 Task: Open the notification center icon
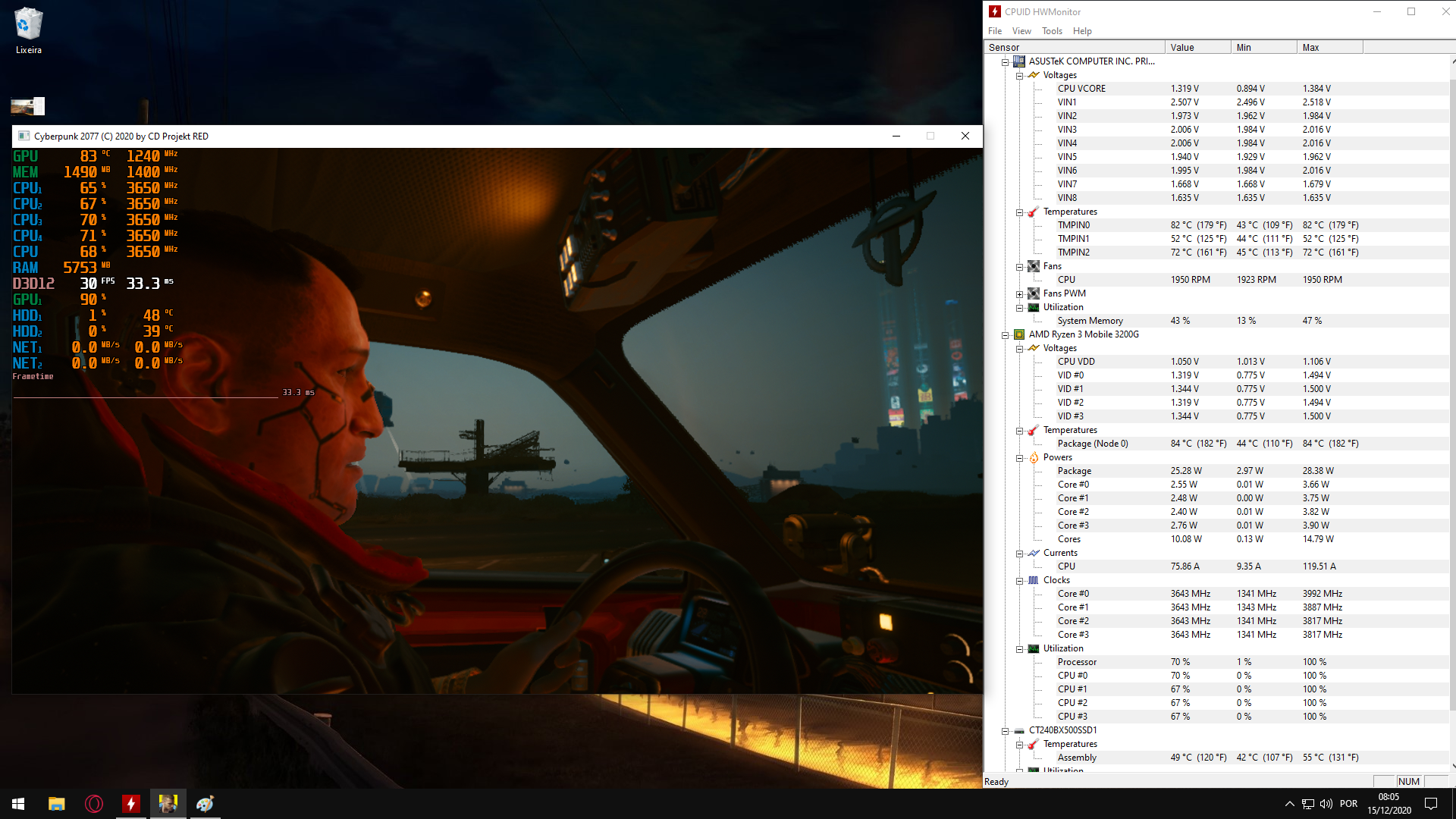(1431, 804)
